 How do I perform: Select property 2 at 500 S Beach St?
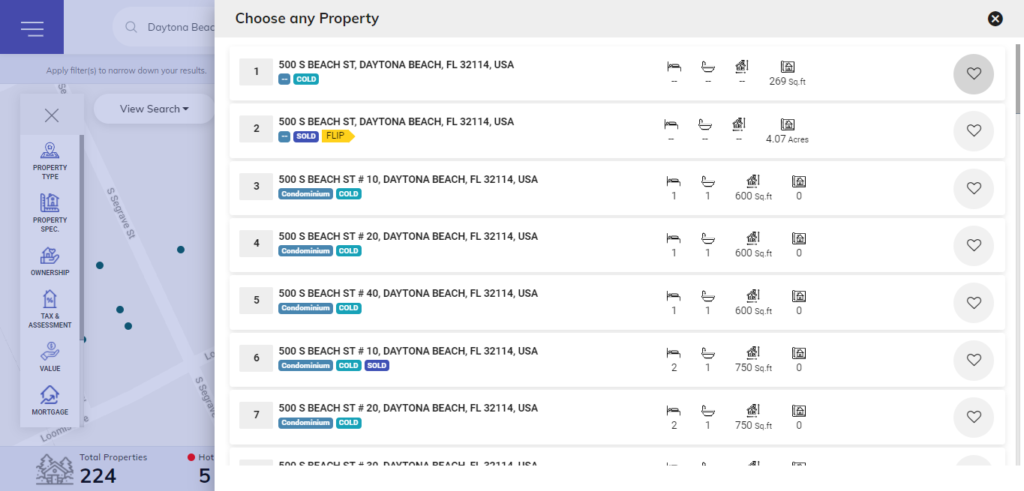tap(617, 131)
